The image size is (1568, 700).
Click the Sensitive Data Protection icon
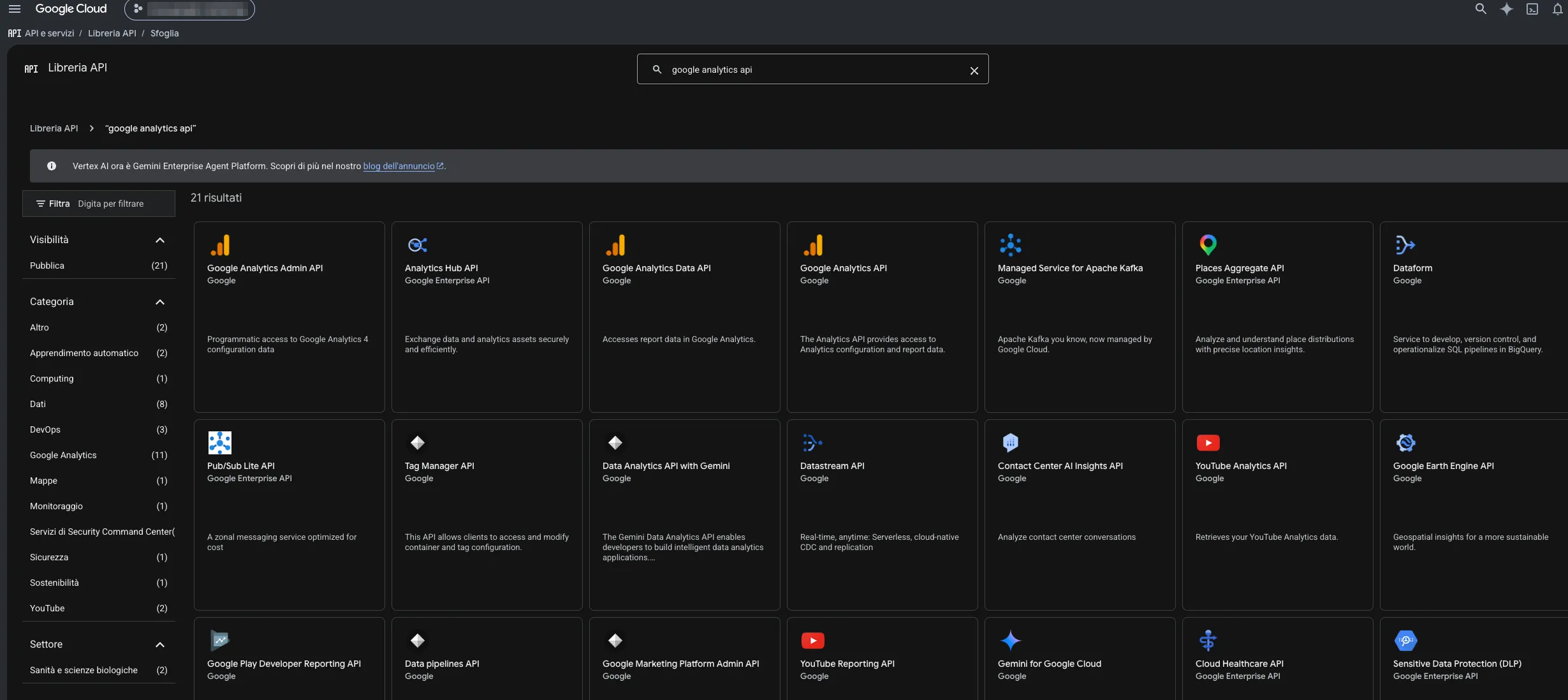pyautogui.click(x=1406, y=640)
